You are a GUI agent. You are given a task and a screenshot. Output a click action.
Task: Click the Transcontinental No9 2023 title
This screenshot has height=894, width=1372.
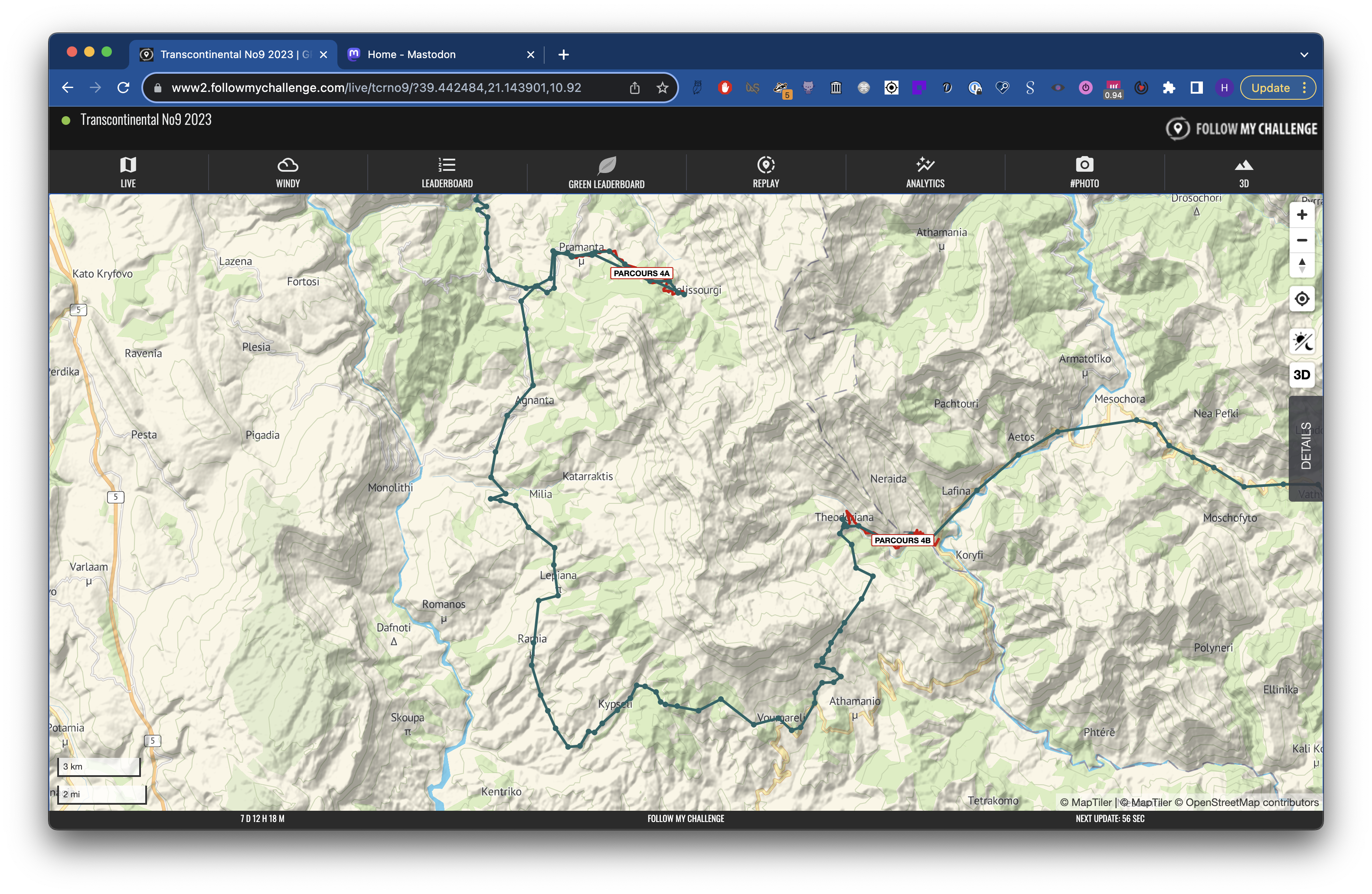tap(146, 120)
